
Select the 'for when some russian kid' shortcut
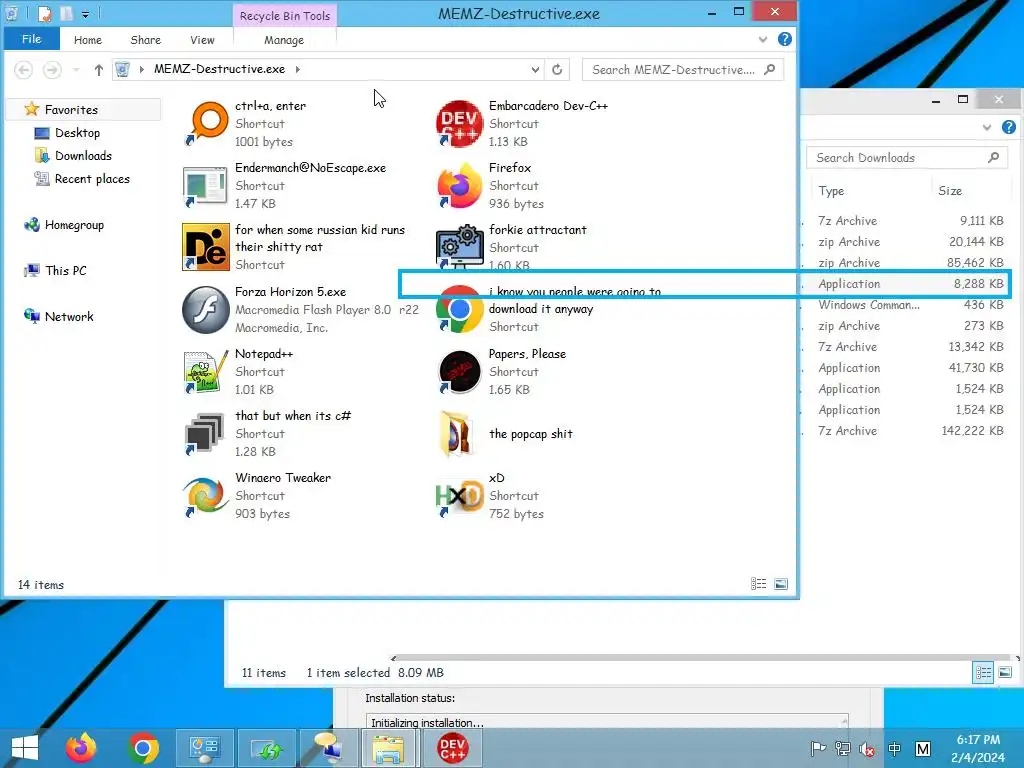[206, 247]
